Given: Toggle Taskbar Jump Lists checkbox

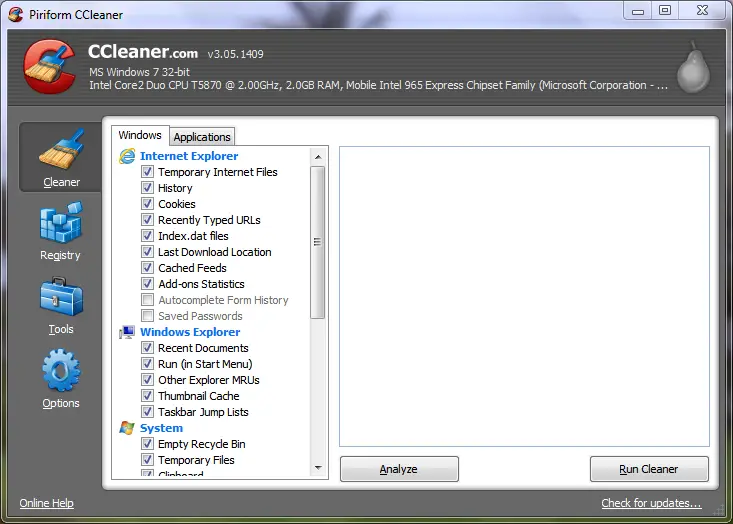Looking at the screenshot, I should tap(147, 411).
